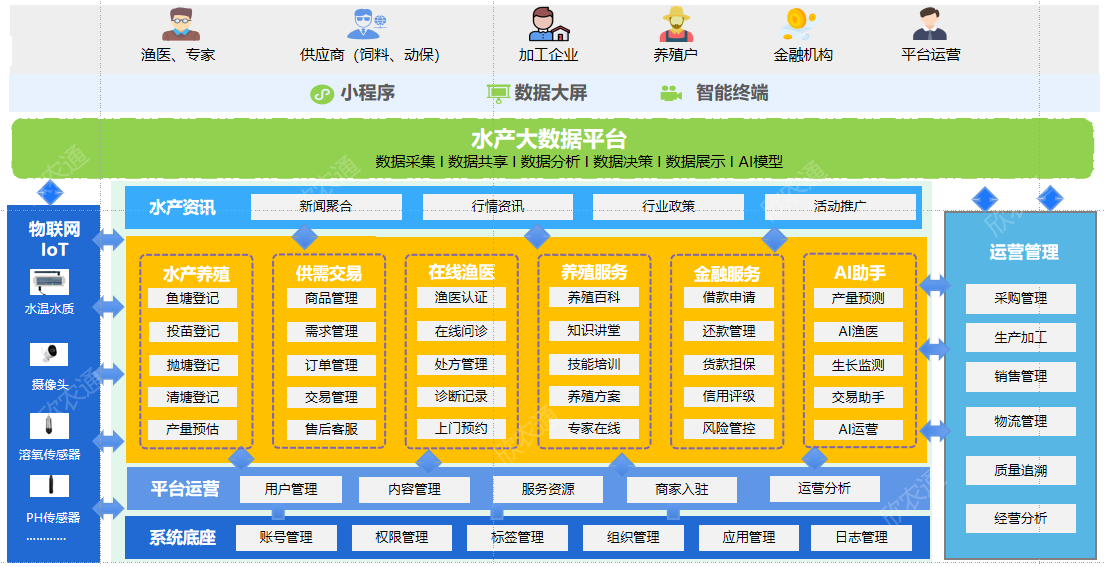
Task: Open 采购管理 in 运营管理 panel
Action: (1020, 299)
